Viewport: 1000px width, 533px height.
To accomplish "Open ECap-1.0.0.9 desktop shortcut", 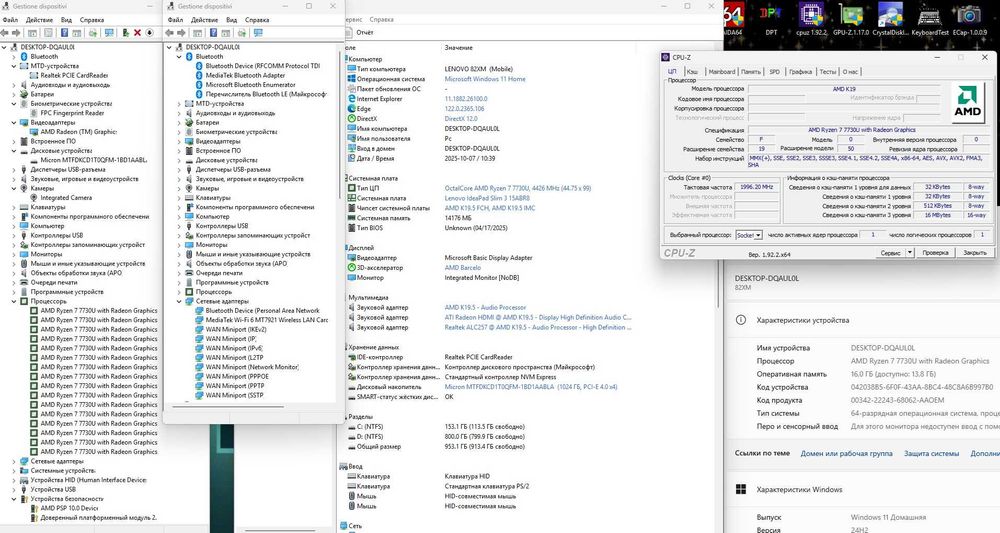I will click(969, 19).
